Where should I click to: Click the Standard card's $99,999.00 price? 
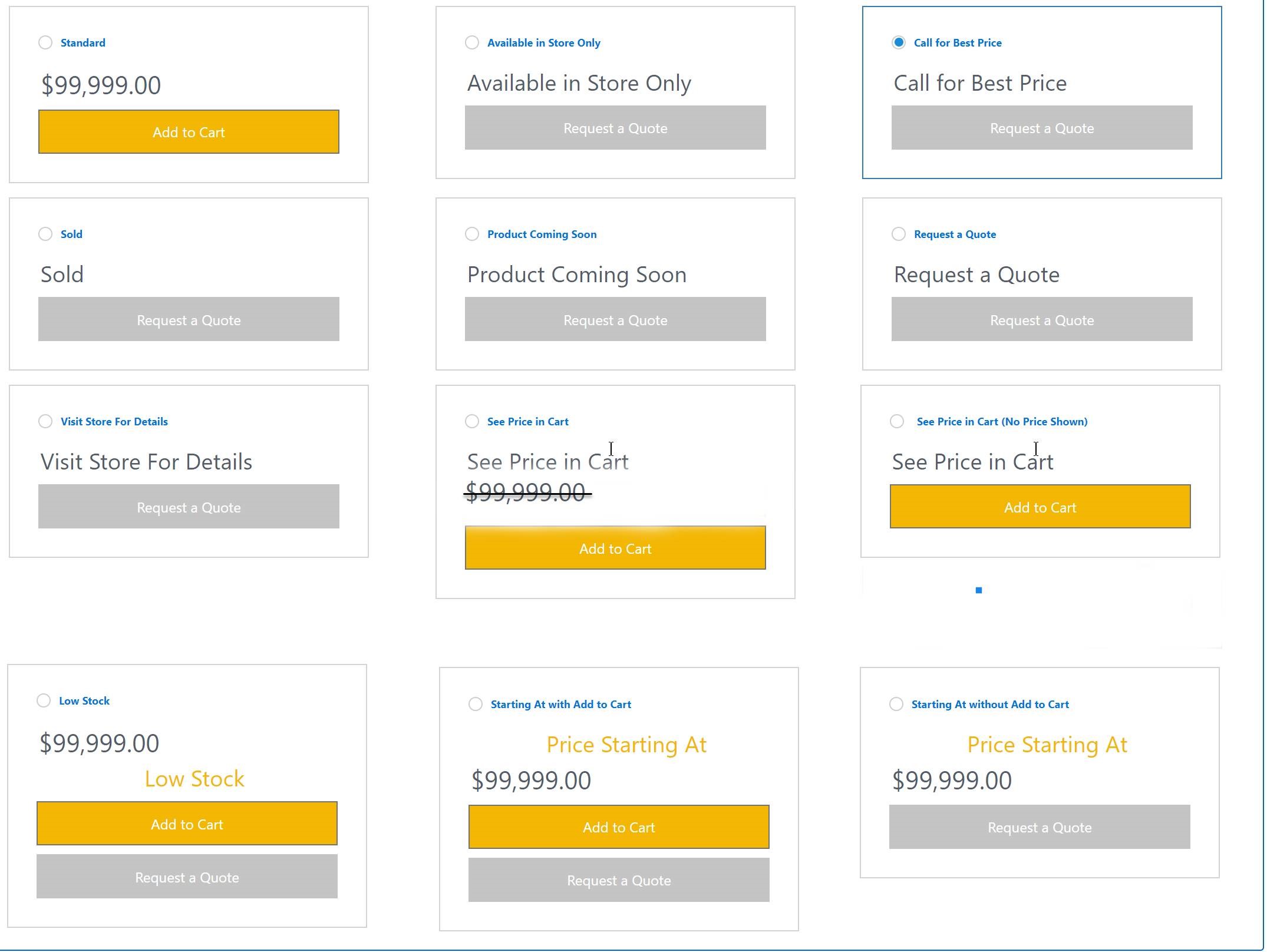click(x=101, y=85)
